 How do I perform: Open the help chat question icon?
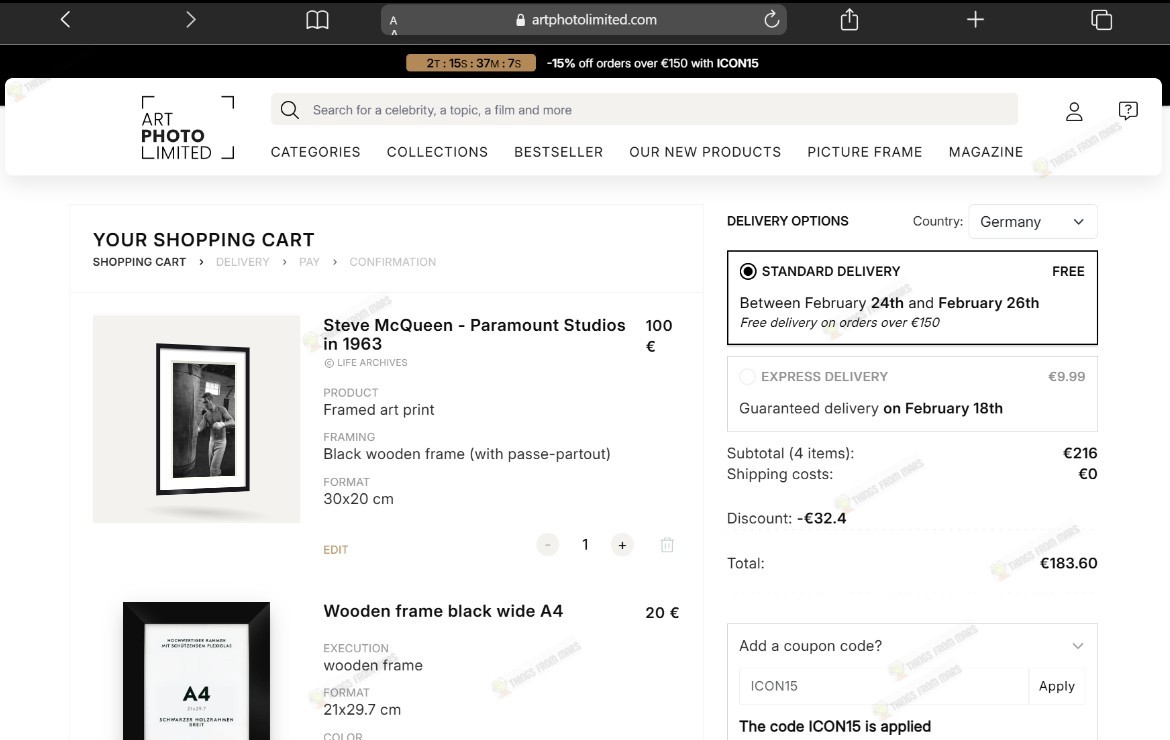(x=1128, y=111)
